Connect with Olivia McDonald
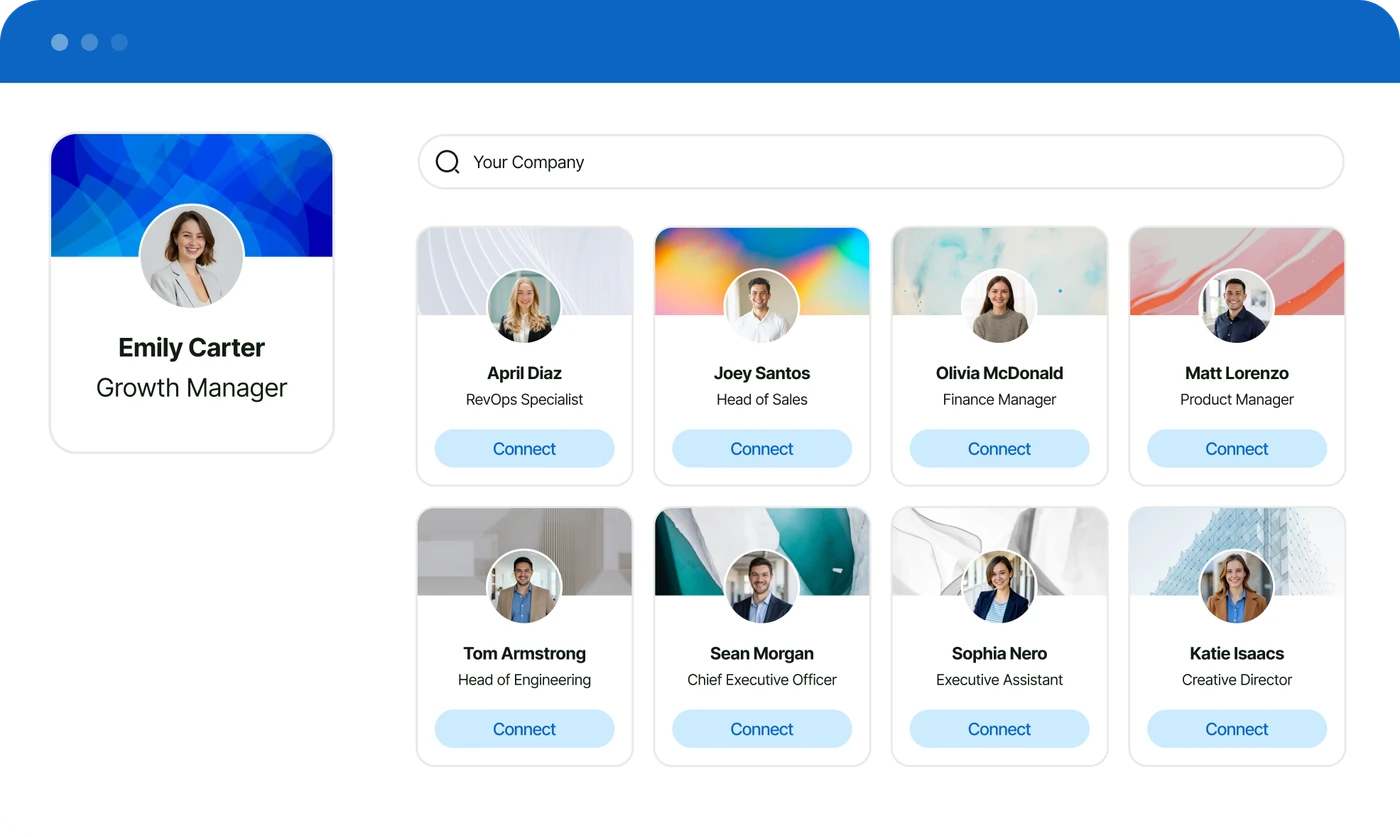The width and height of the screenshot is (1400, 837). [x=999, y=449]
